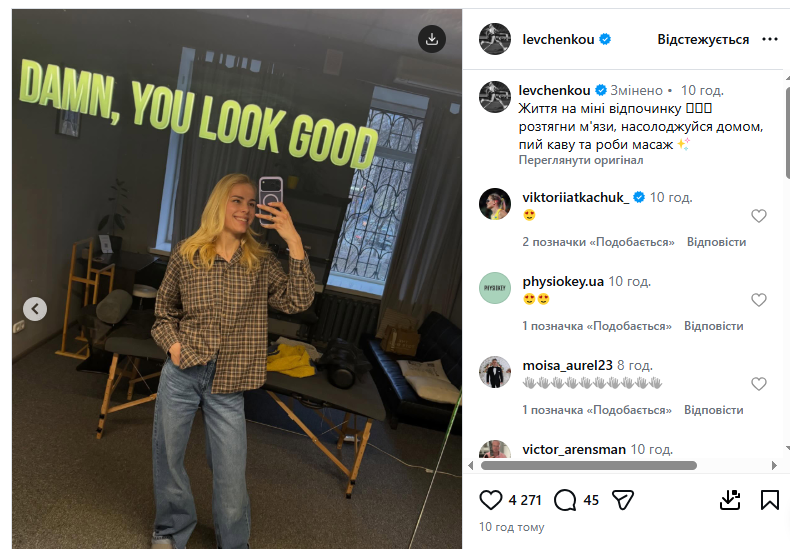
Task: Bookmark the post with save icon
Action: click(x=769, y=499)
